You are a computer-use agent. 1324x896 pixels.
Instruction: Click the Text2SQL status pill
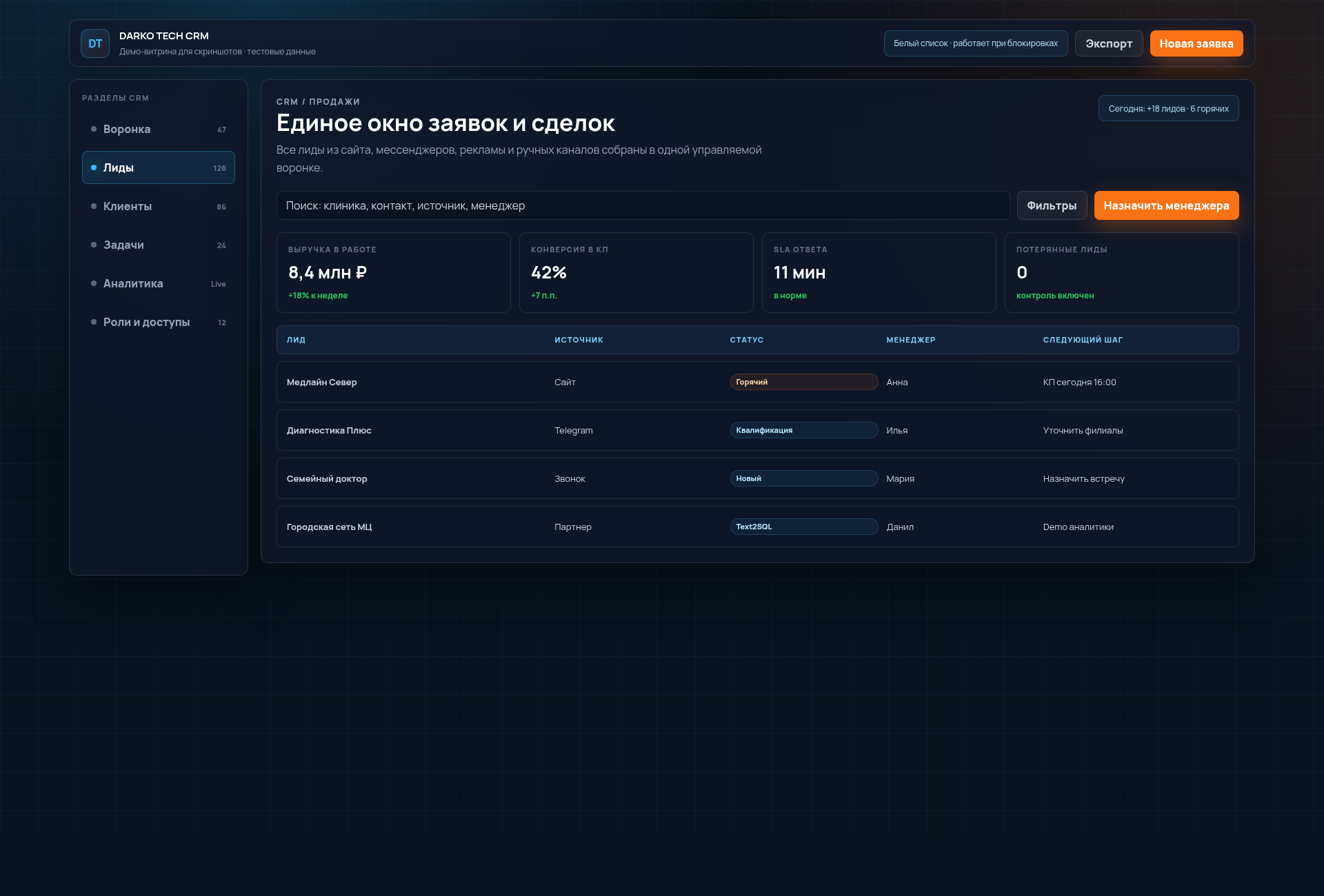804,527
